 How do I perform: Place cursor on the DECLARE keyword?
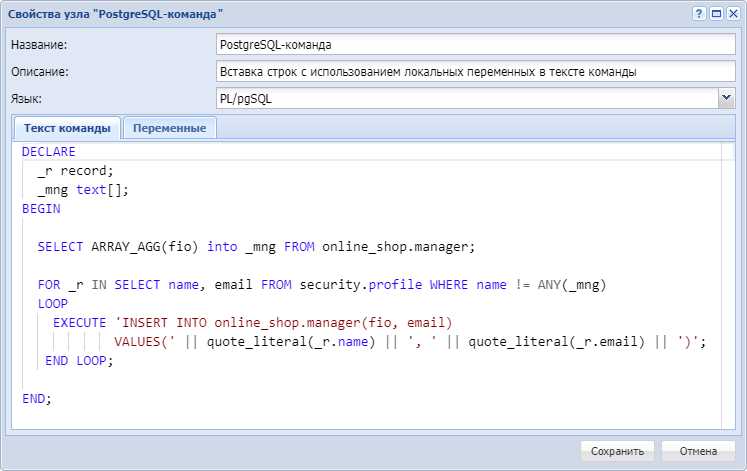click(49, 152)
